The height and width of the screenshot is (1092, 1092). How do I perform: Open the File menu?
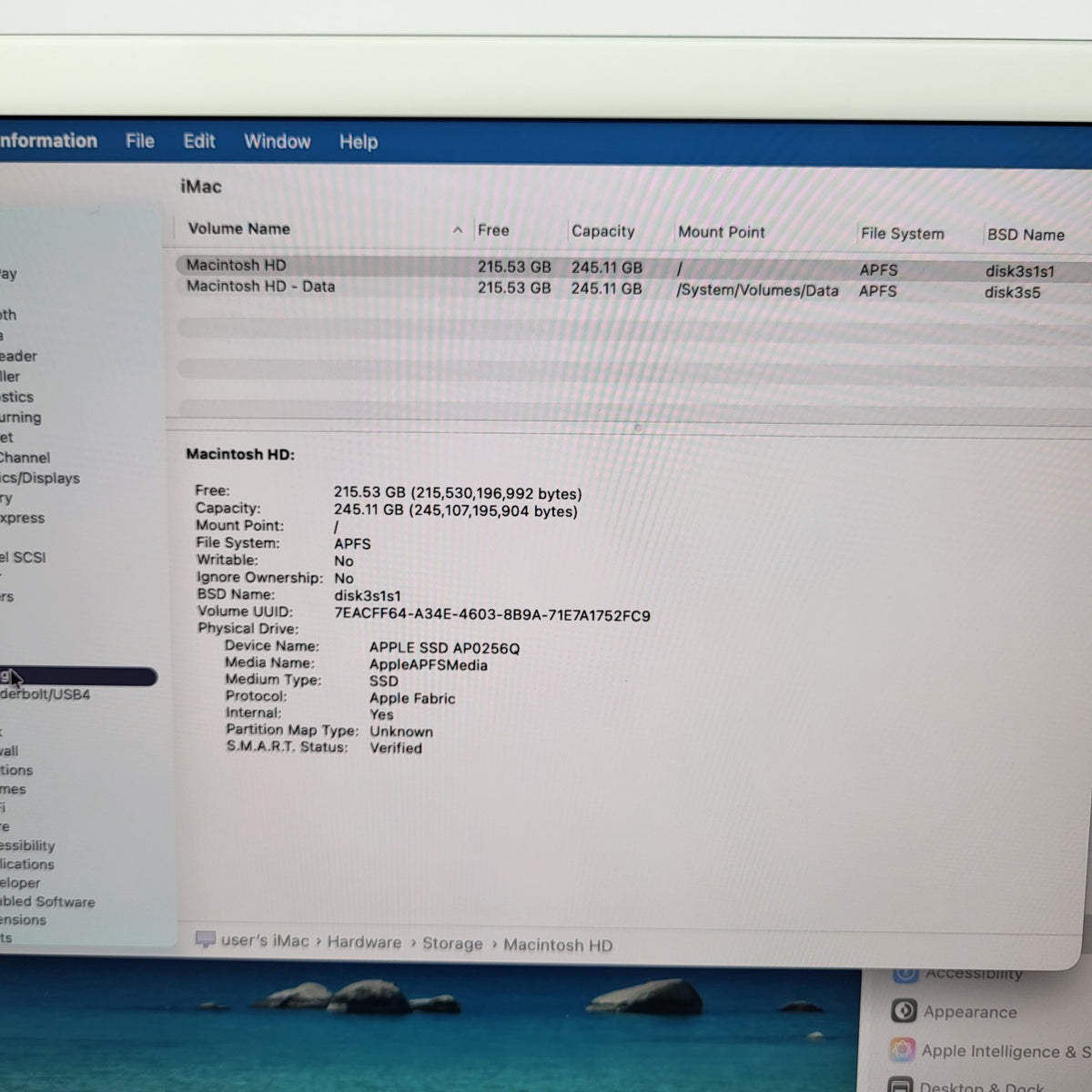(x=140, y=140)
